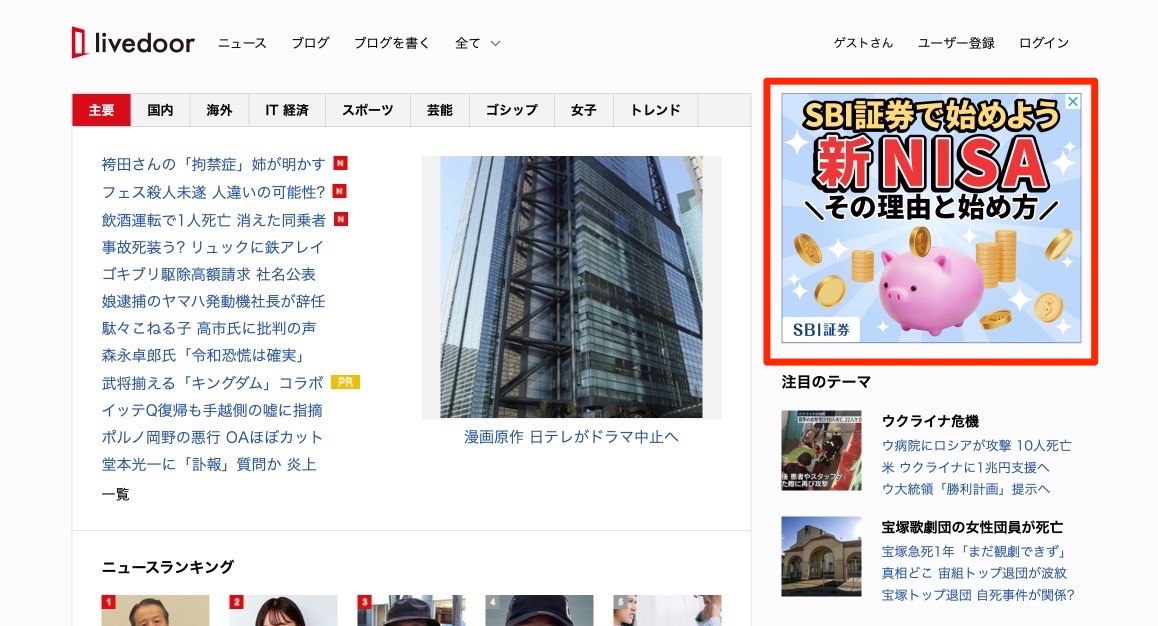
Task: Switch to the 芸能 tab
Action: click(x=439, y=110)
